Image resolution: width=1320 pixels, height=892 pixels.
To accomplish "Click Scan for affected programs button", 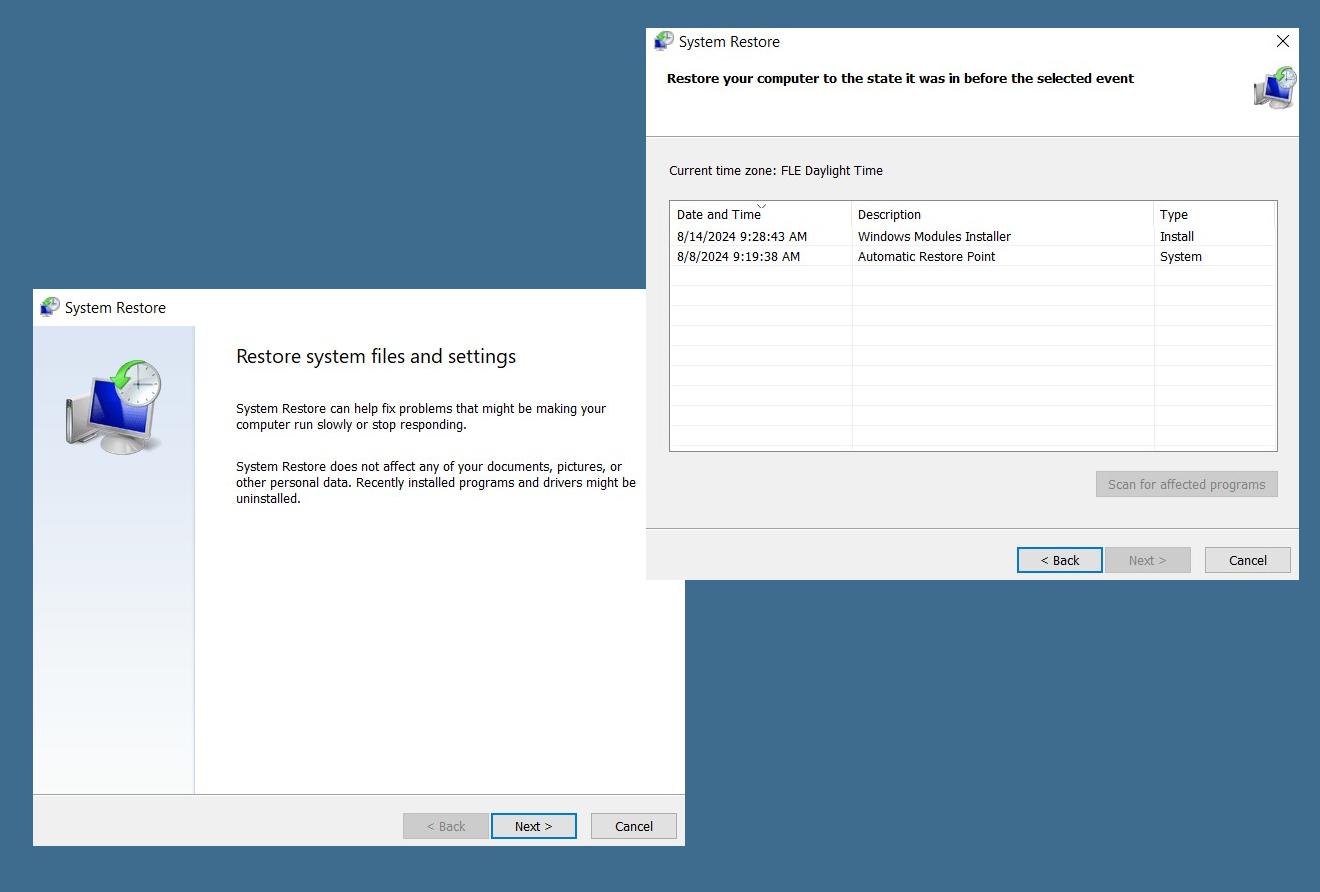I will tap(1186, 484).
